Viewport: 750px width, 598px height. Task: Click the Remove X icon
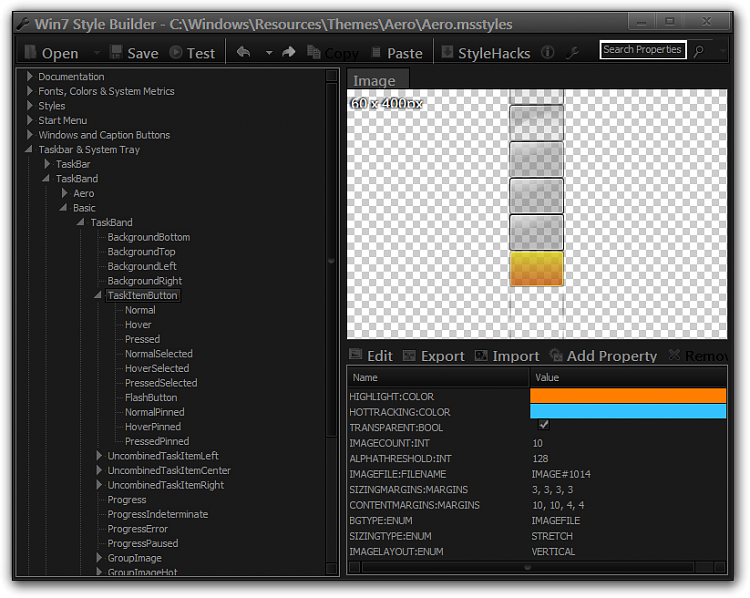coord(674,354)
